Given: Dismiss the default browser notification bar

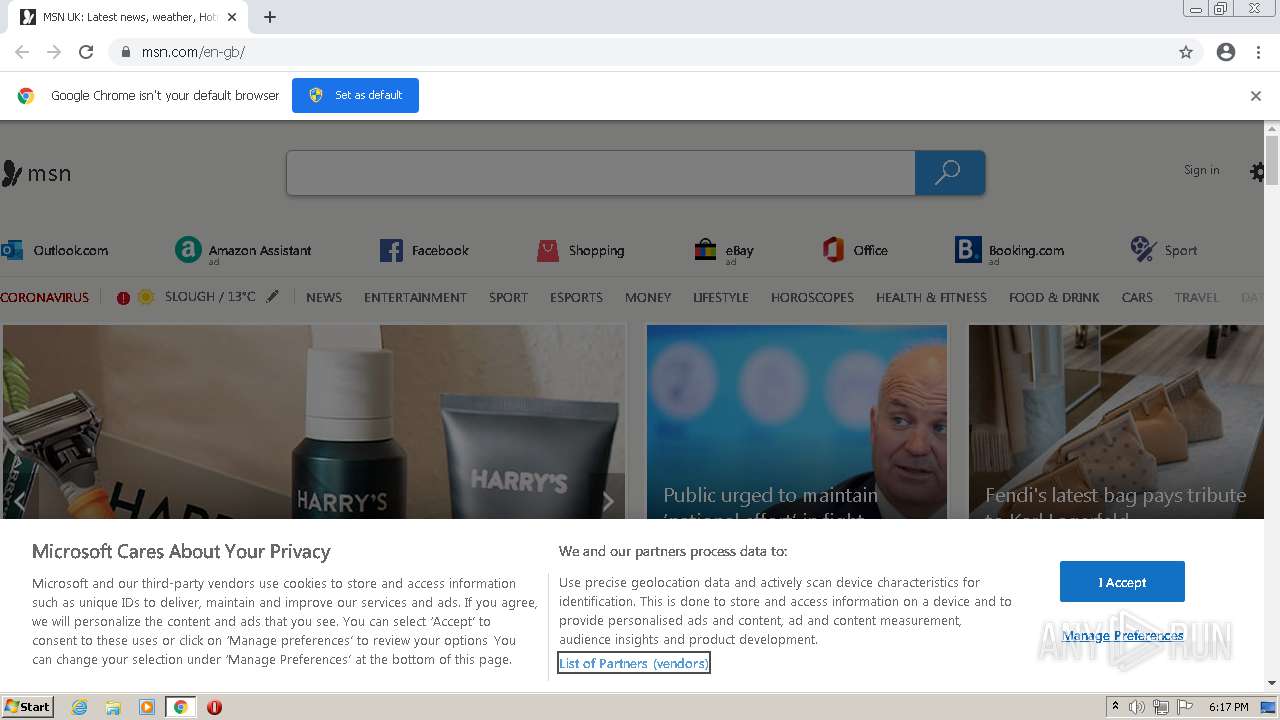Looking at the screenshot, I should pos(1256,96).
